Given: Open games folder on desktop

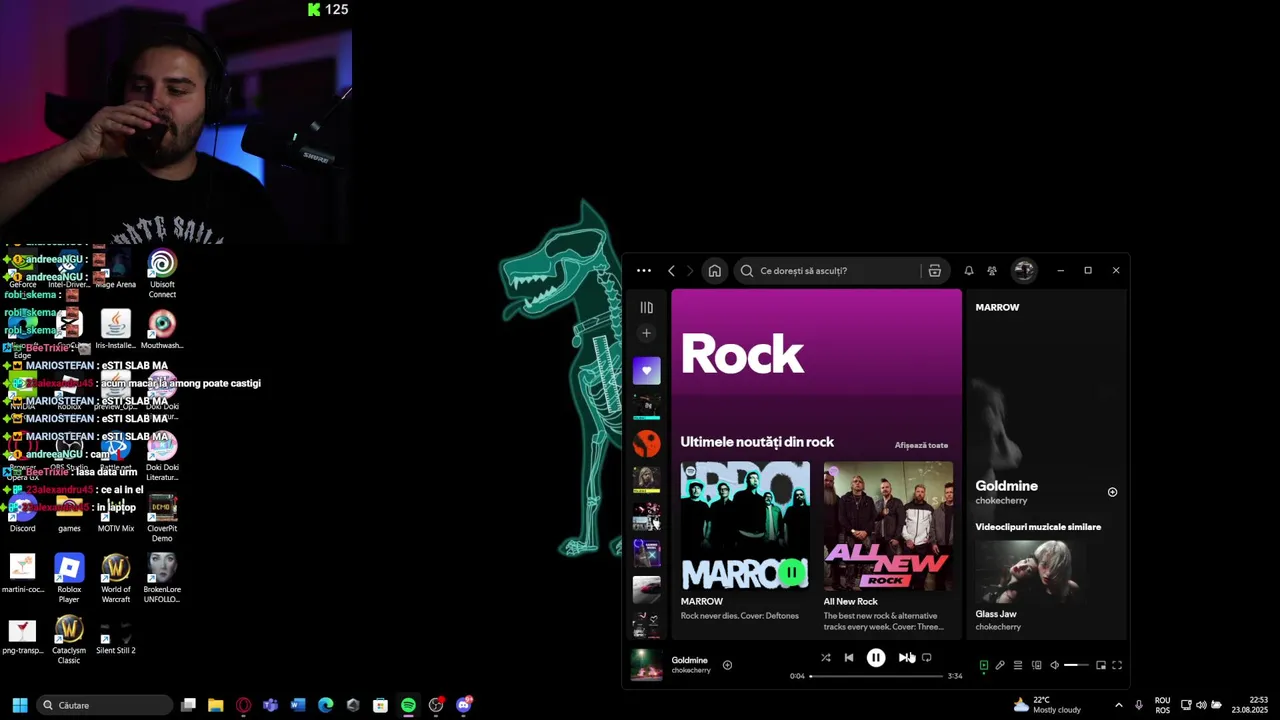Looking at the screenshot, I should click(69, 515).
